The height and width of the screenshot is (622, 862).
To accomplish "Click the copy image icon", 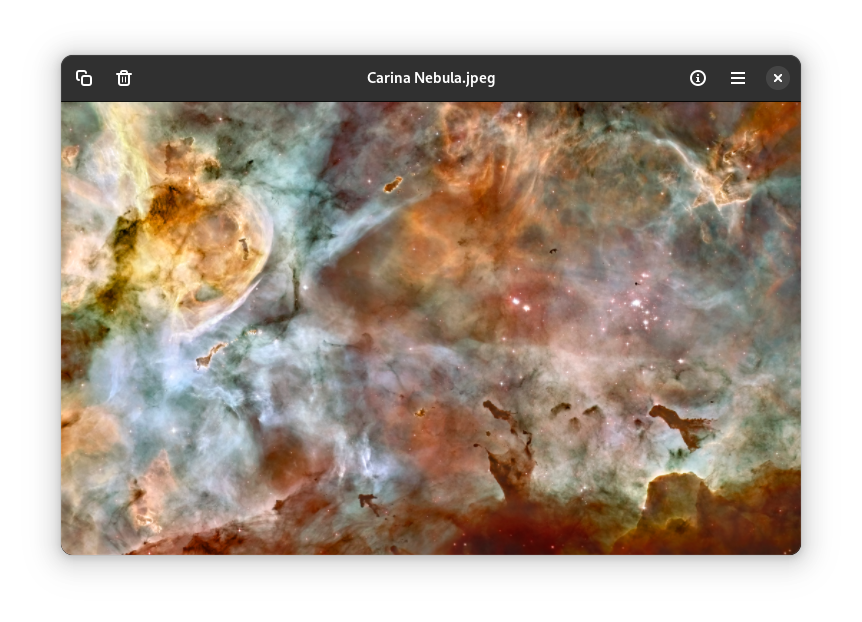I will pos(84,78).
